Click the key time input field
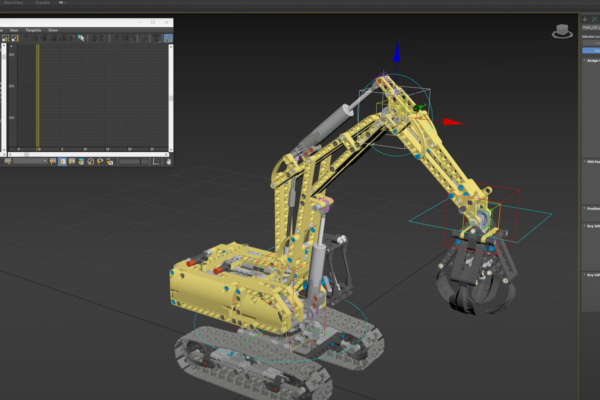This screenshot has height=400, width=600. coord(130,162)
